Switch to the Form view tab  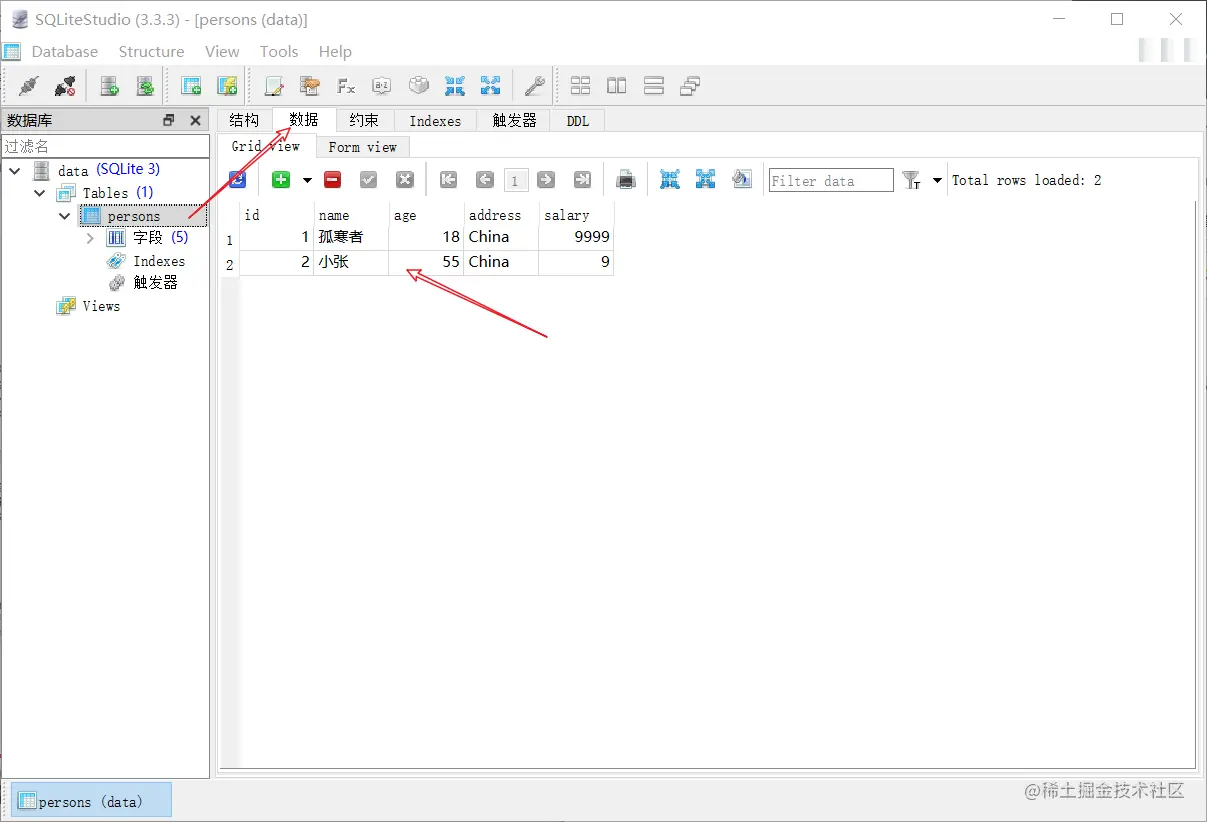(362, 147)
